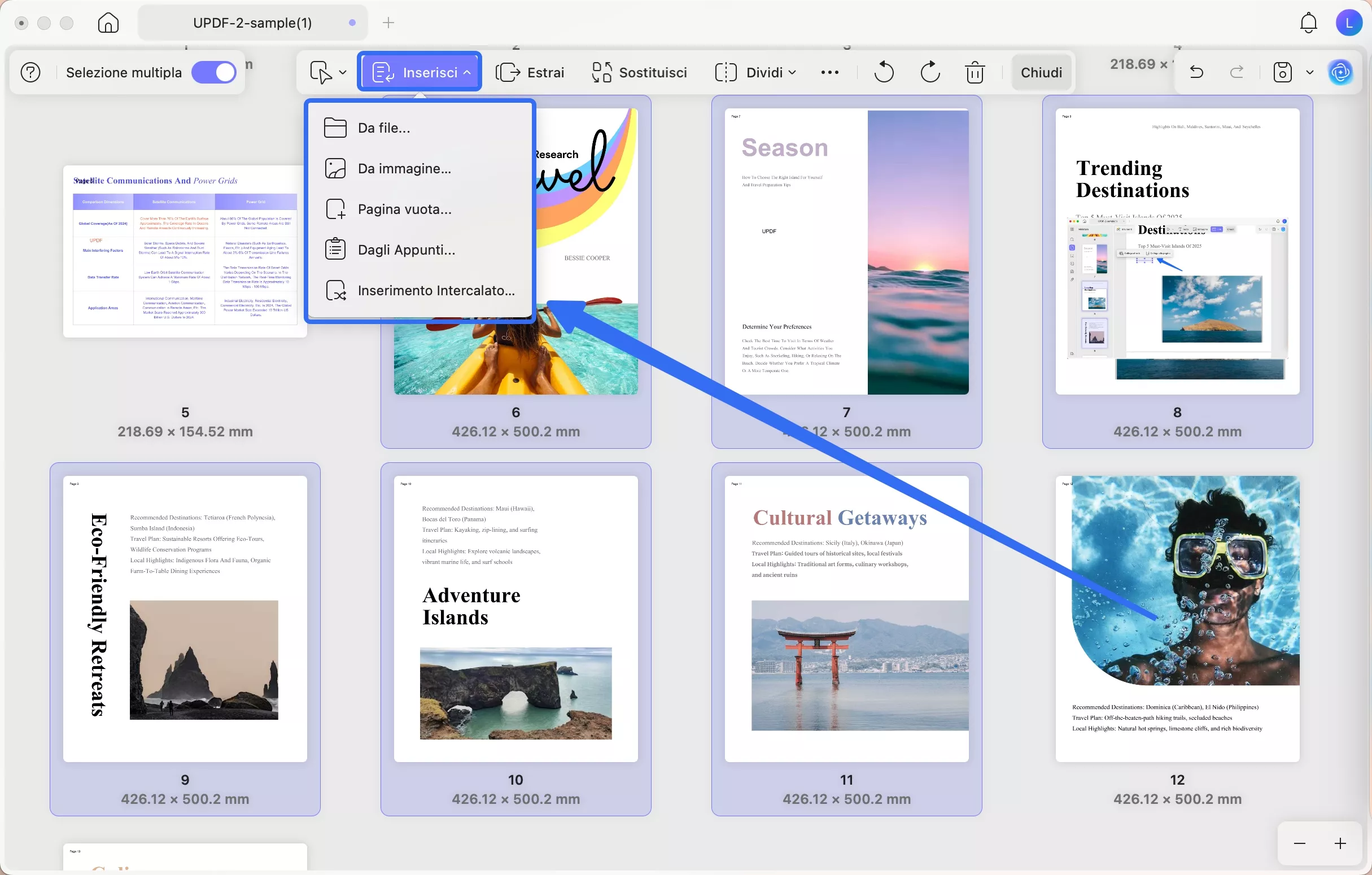The image size is (1372, 875).
Task: Open the dropdown arrow beside save icon
Action: tap(1310, 72)
